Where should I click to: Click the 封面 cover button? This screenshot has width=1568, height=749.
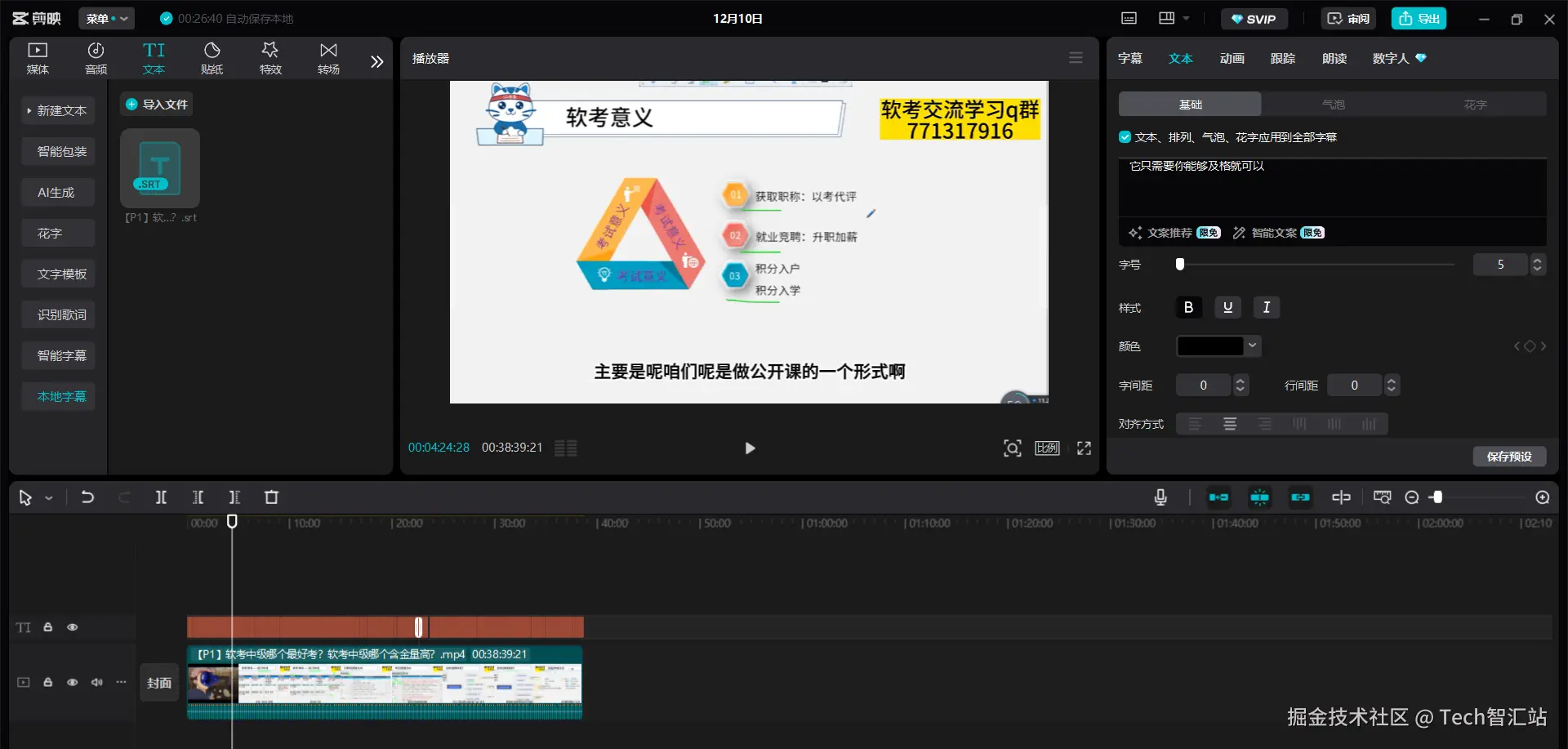click(159, 683)
